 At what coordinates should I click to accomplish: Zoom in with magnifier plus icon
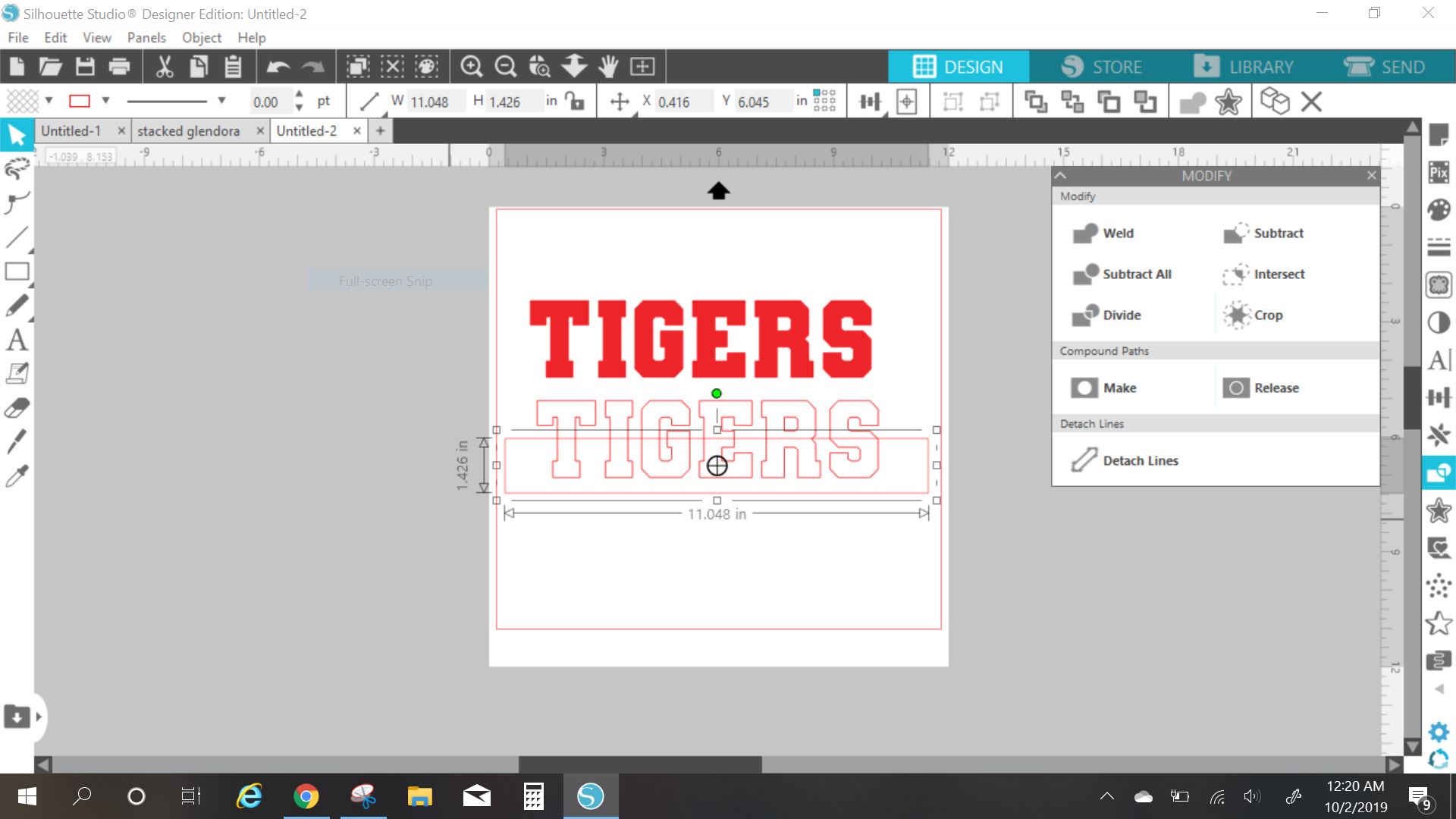pos(471,67)
